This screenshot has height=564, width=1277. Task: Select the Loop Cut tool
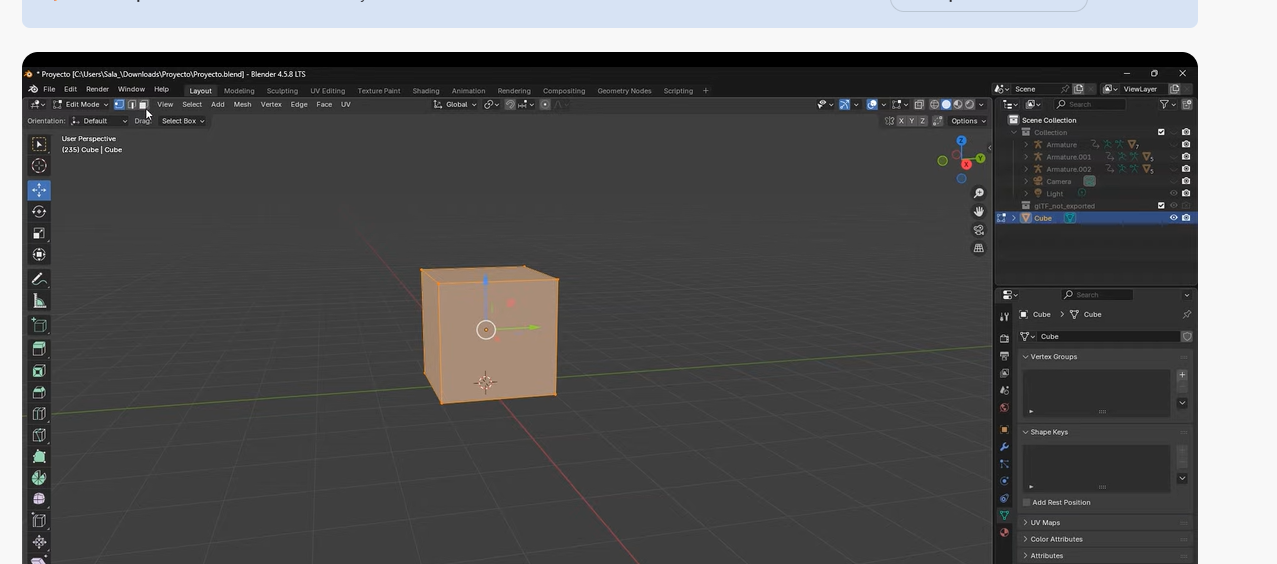point(39,414)
